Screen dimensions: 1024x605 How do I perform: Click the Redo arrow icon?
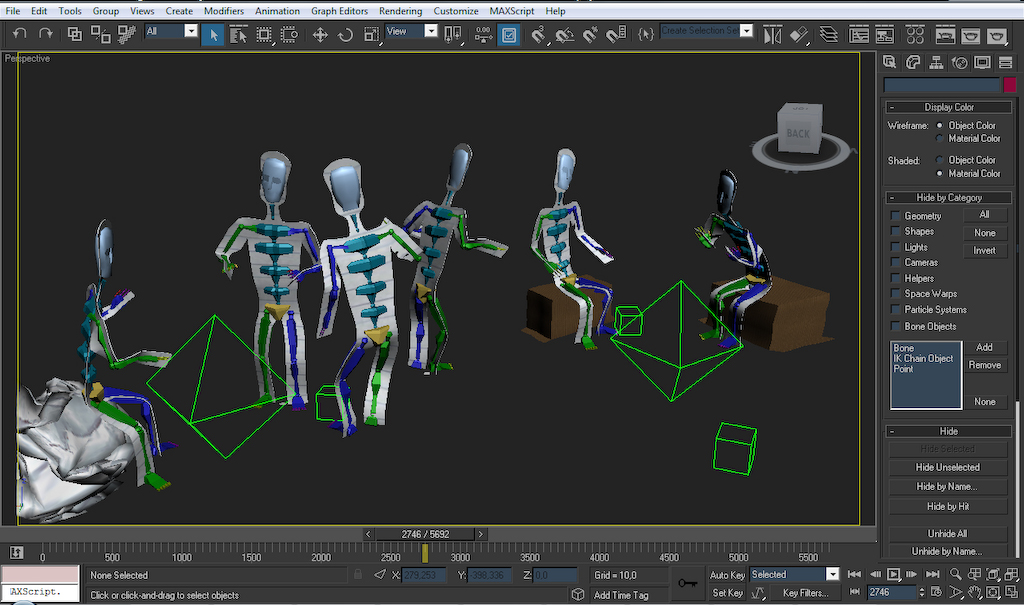[x=45, y=33]
